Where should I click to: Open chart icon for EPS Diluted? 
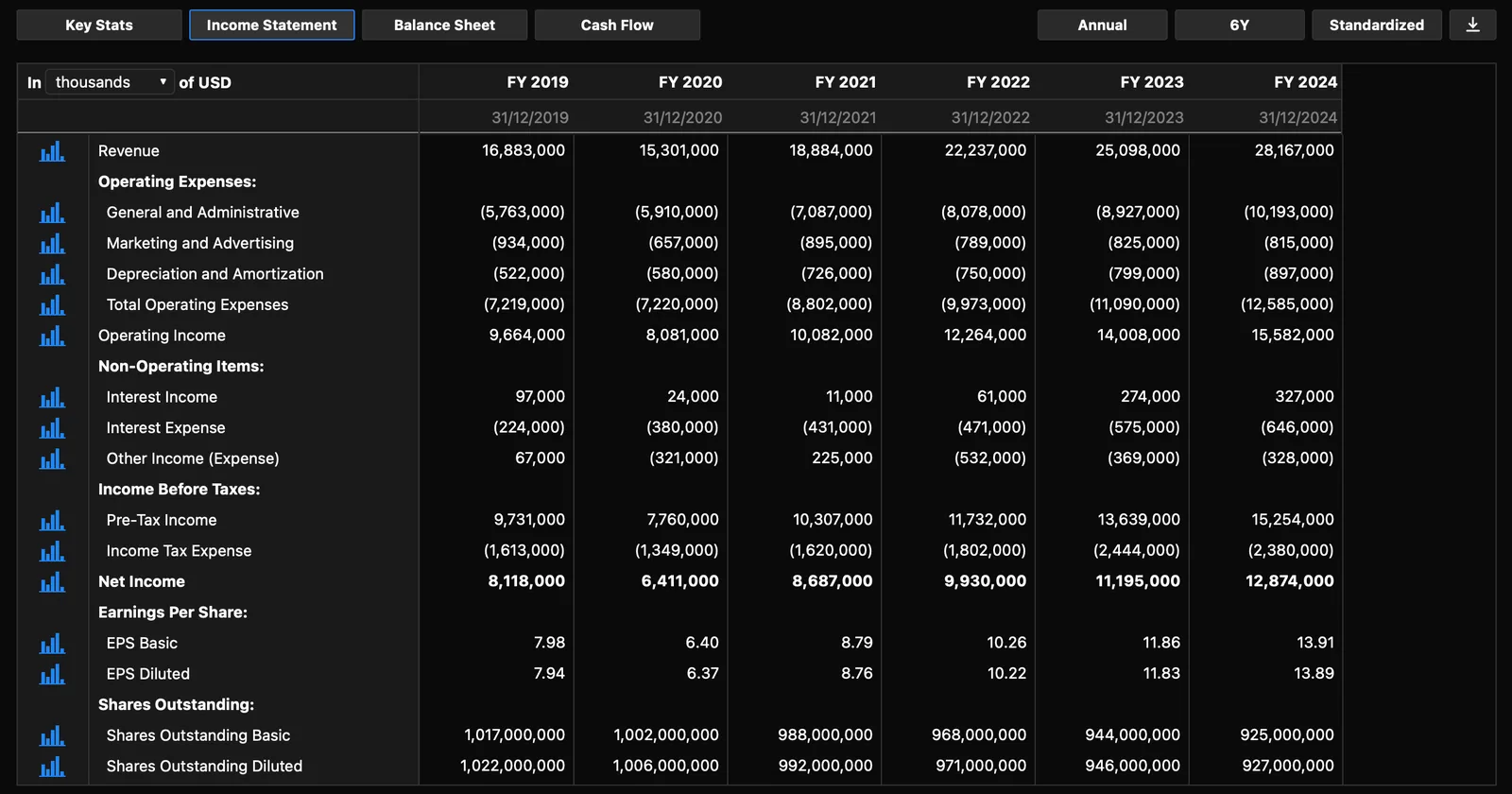pyautogui.click(x=52, y=674)
